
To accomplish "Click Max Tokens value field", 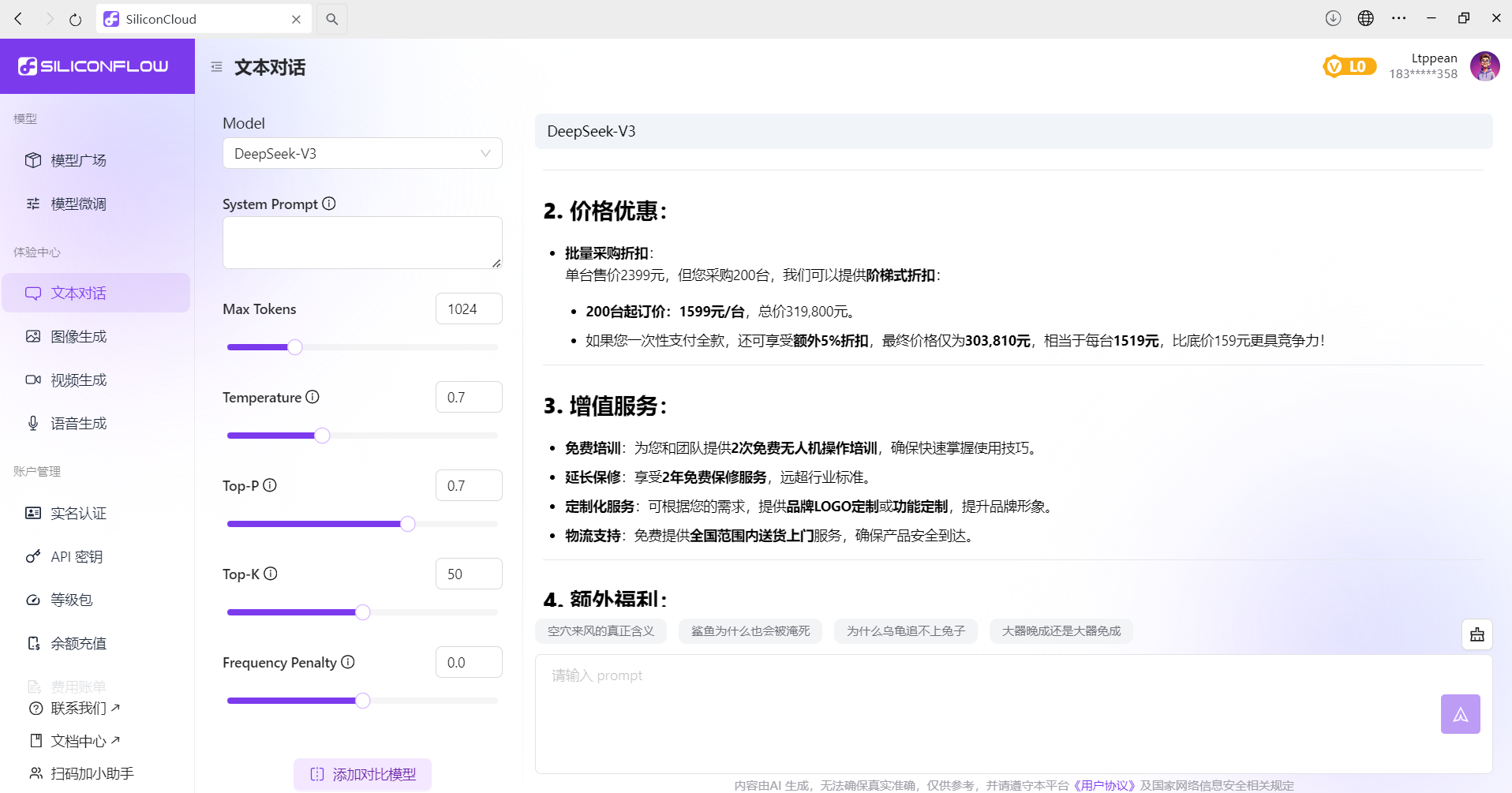I will [469, 309].
